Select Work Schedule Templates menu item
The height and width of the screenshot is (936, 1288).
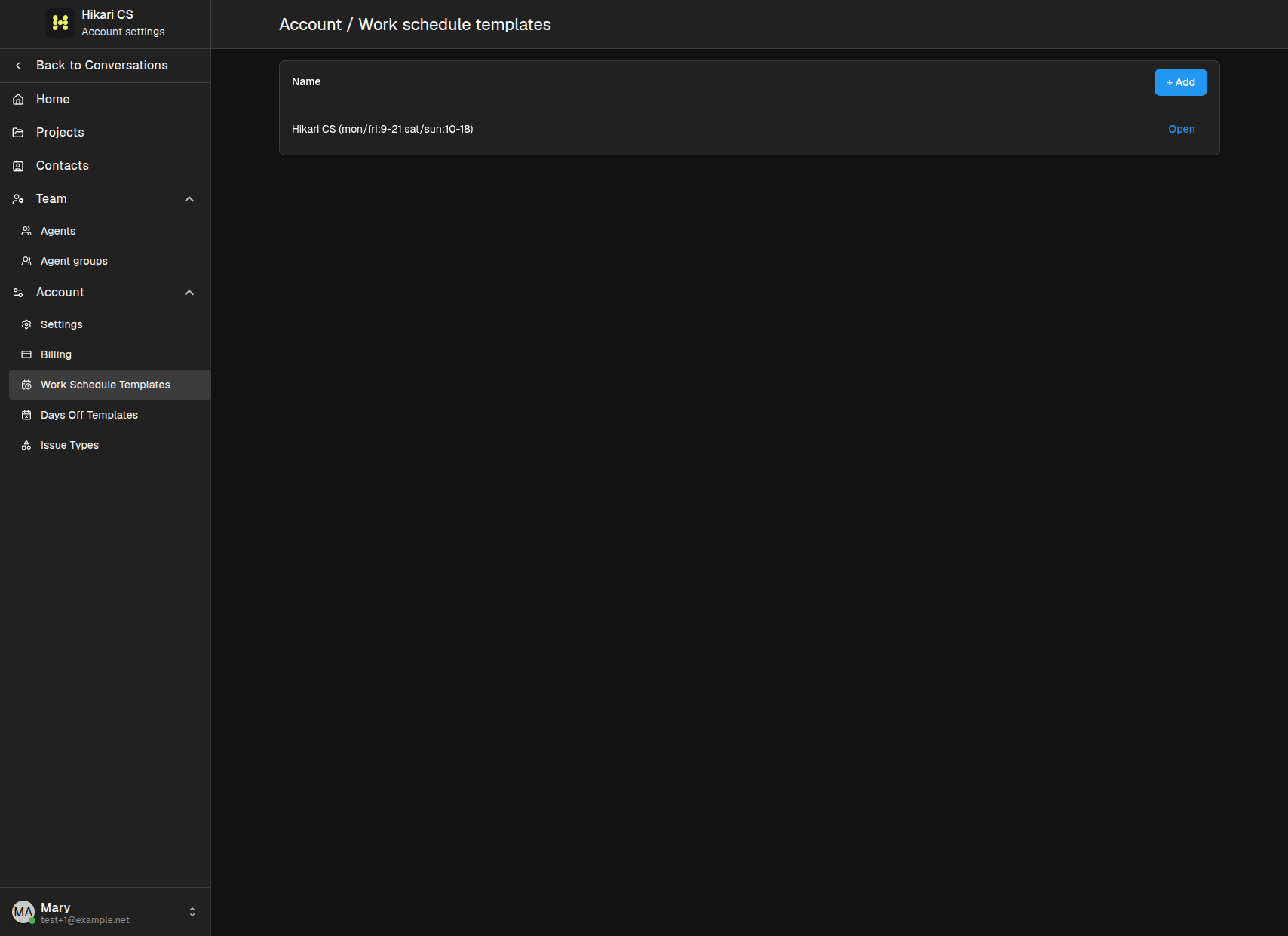point(109,385)
